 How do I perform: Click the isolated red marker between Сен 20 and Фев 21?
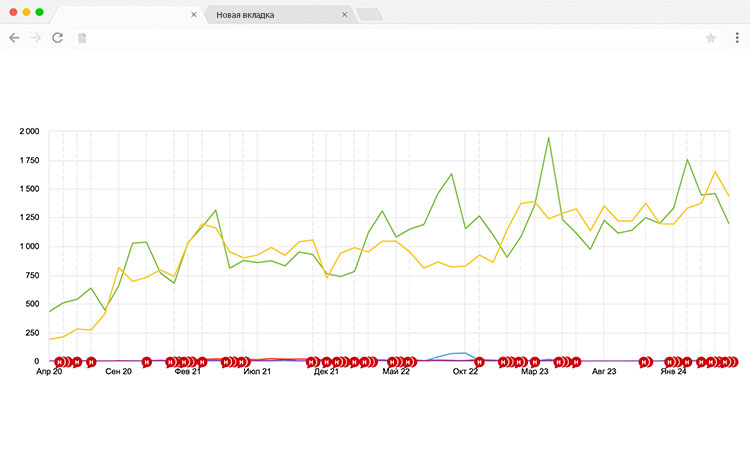coord(147,362)
